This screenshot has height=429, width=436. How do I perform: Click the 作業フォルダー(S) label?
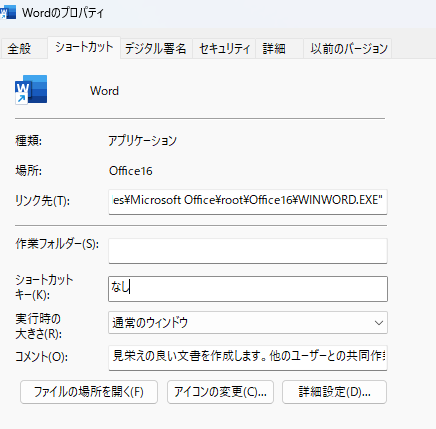(57, 244)
